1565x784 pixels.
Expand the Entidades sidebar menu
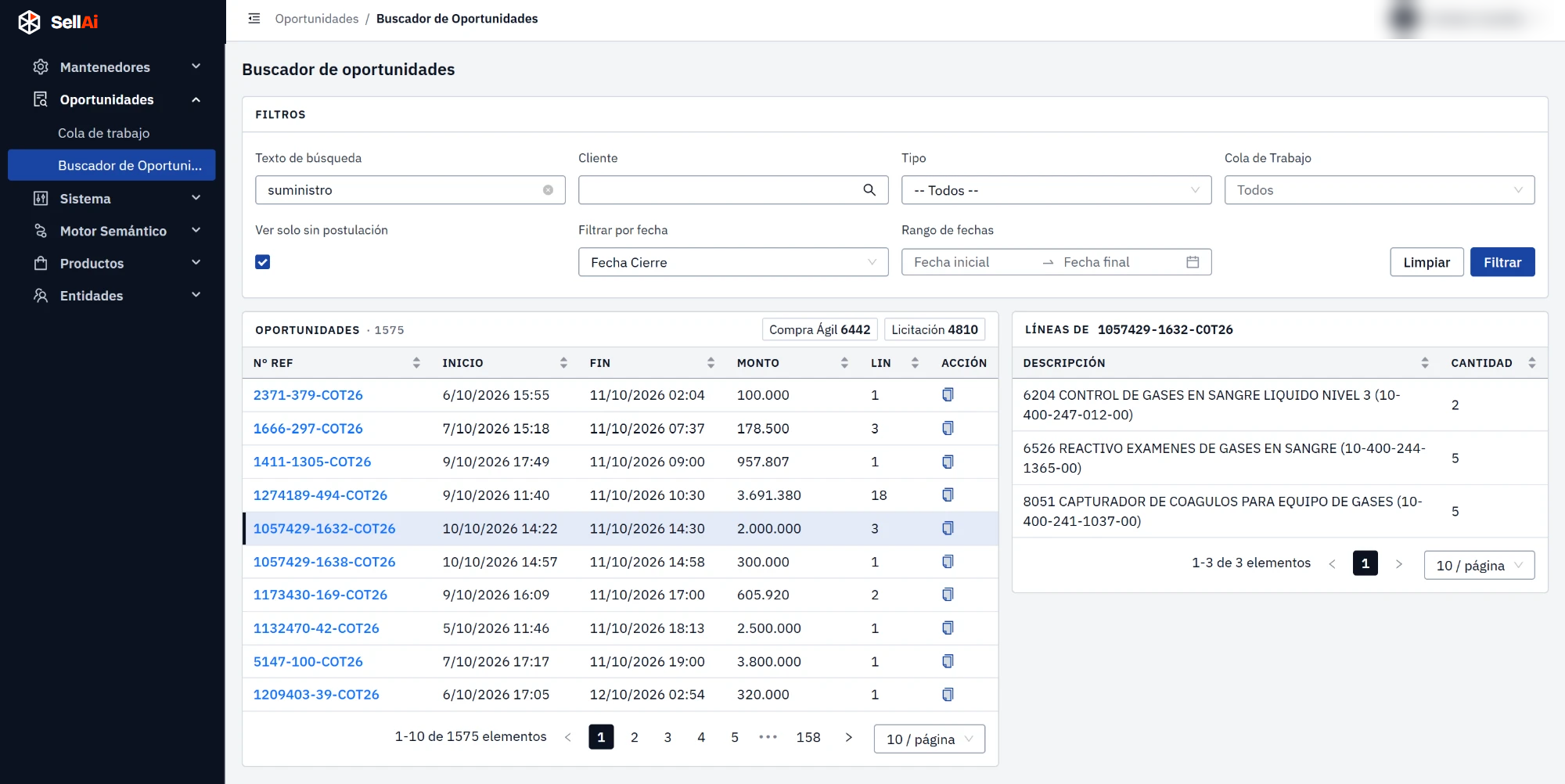point(113,296)
